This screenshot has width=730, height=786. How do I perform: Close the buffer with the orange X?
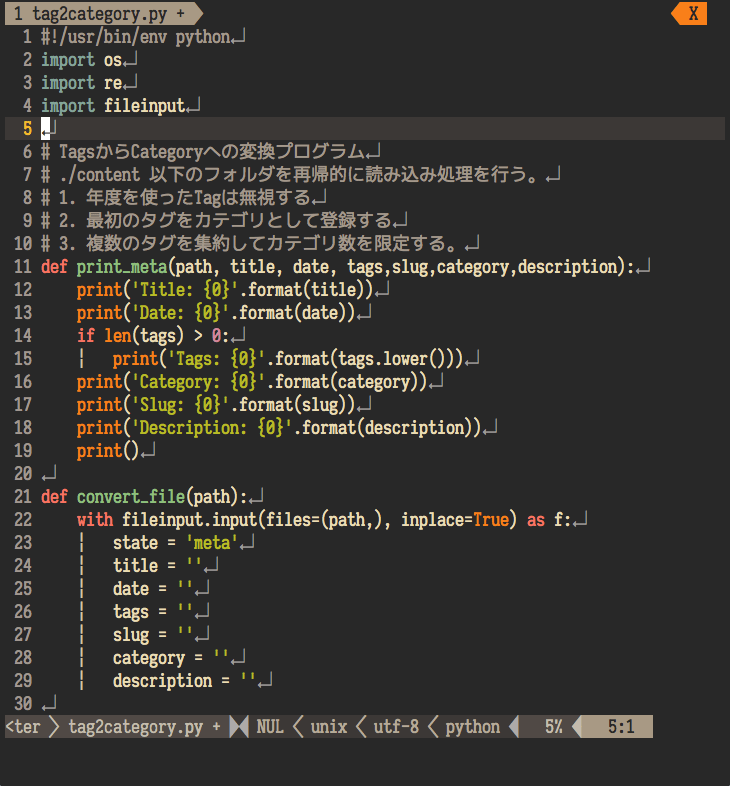pyautogui.click(x=692, y=13)
